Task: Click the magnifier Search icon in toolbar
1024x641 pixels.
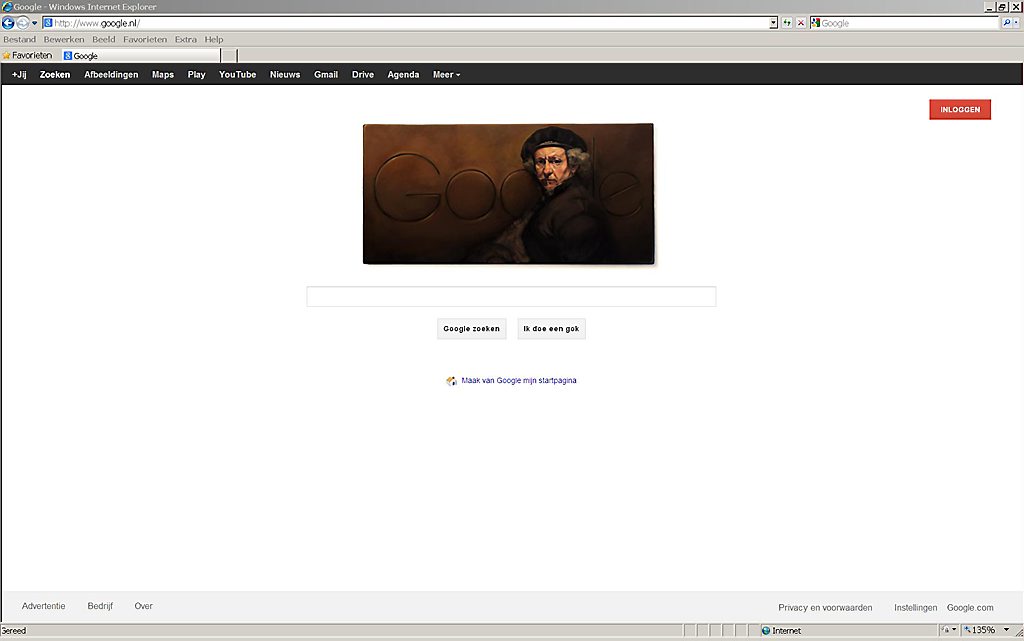Action: coord(1006,23)
